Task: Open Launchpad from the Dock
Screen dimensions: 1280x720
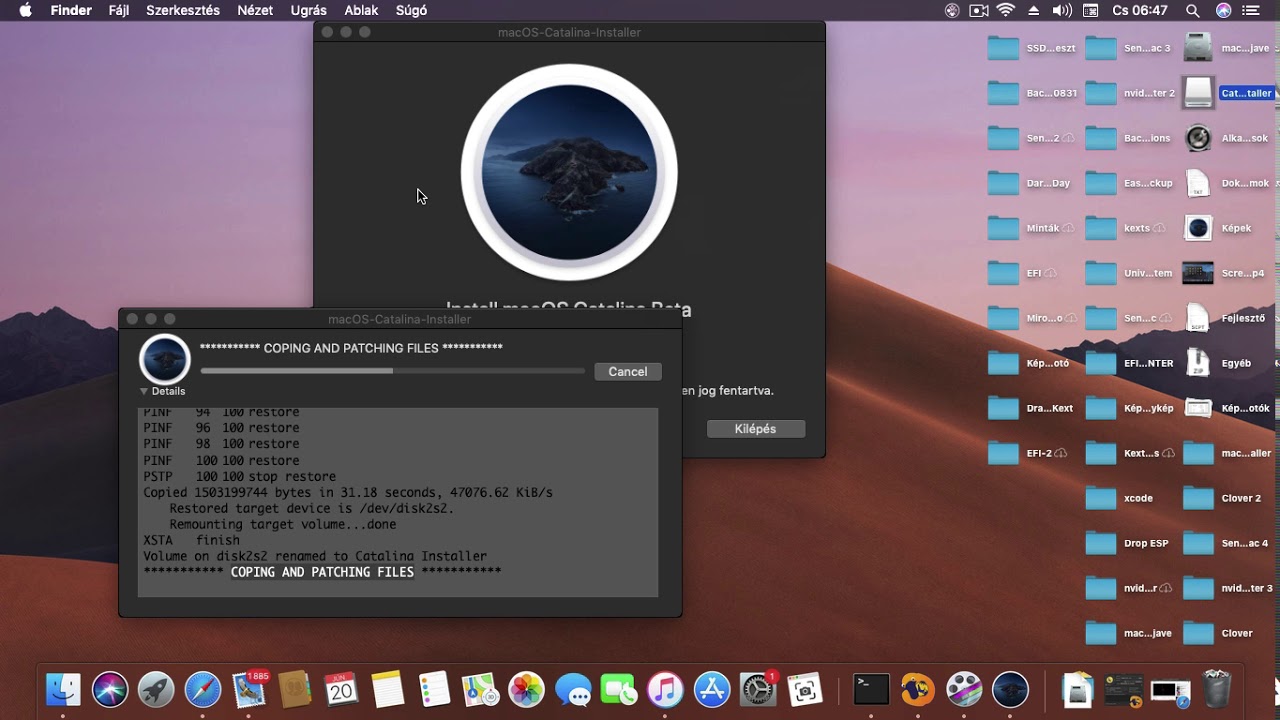Action: [156, 689]
